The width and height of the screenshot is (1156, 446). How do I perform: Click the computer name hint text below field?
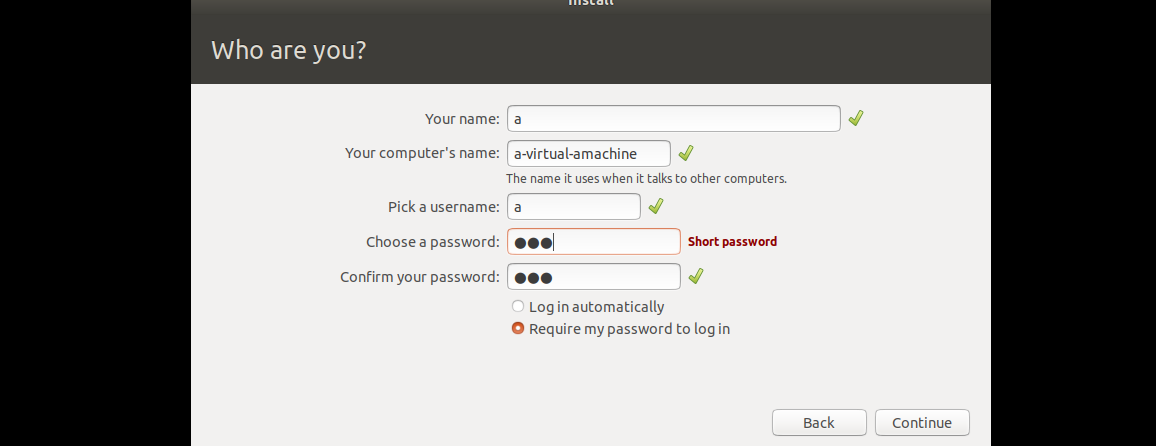pyautogui.click(x=646, y=179)
